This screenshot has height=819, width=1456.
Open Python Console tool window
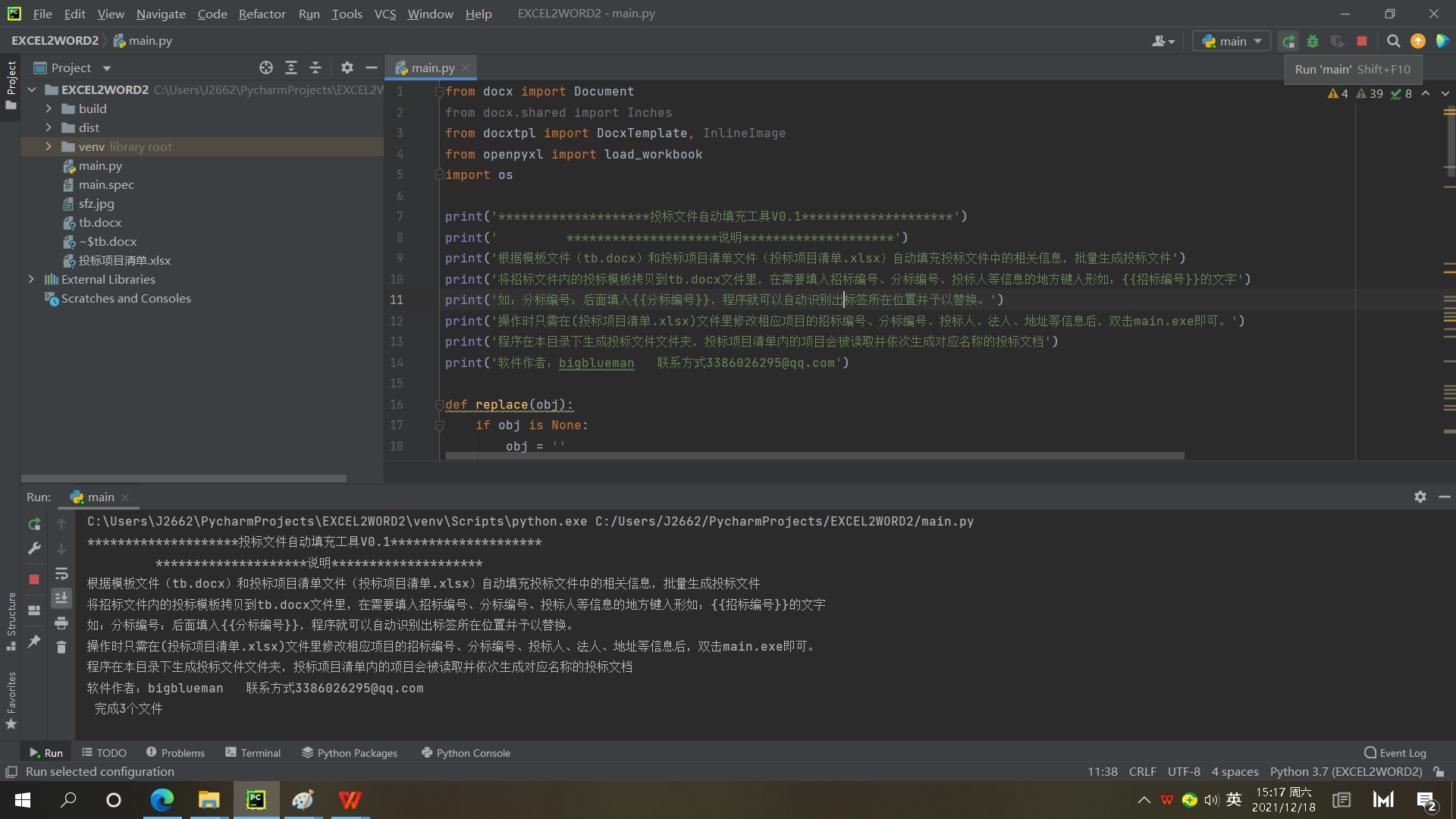(466, 753)
